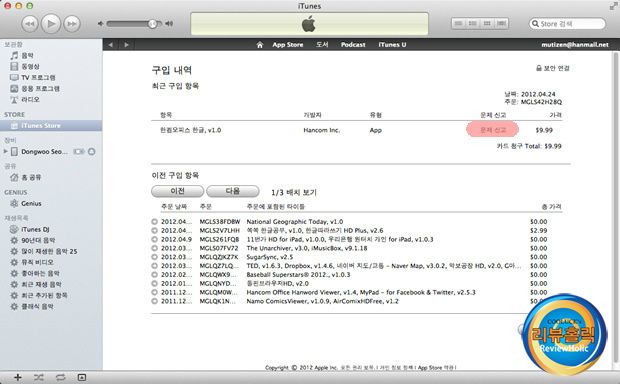Open the 도서 tab

click(322, 45)
